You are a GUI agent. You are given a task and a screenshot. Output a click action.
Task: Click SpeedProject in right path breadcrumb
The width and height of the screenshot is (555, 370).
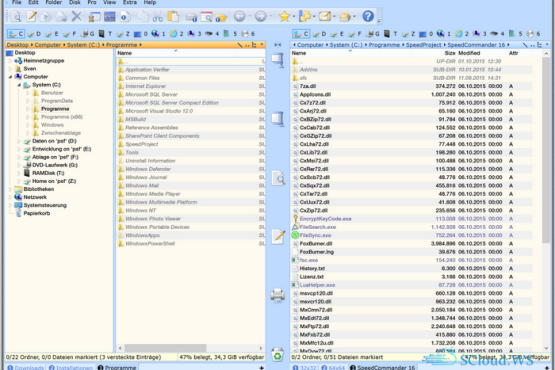[x=423, y=45]
